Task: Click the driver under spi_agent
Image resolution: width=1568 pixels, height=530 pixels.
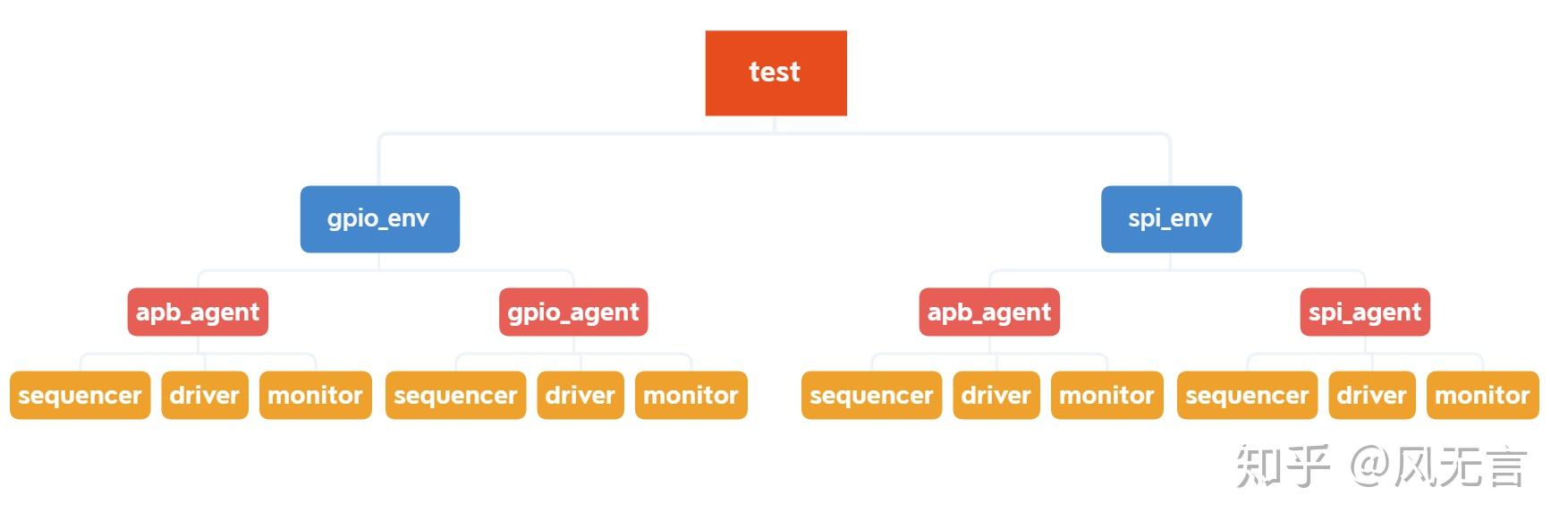Action: tap(1372, 395)
